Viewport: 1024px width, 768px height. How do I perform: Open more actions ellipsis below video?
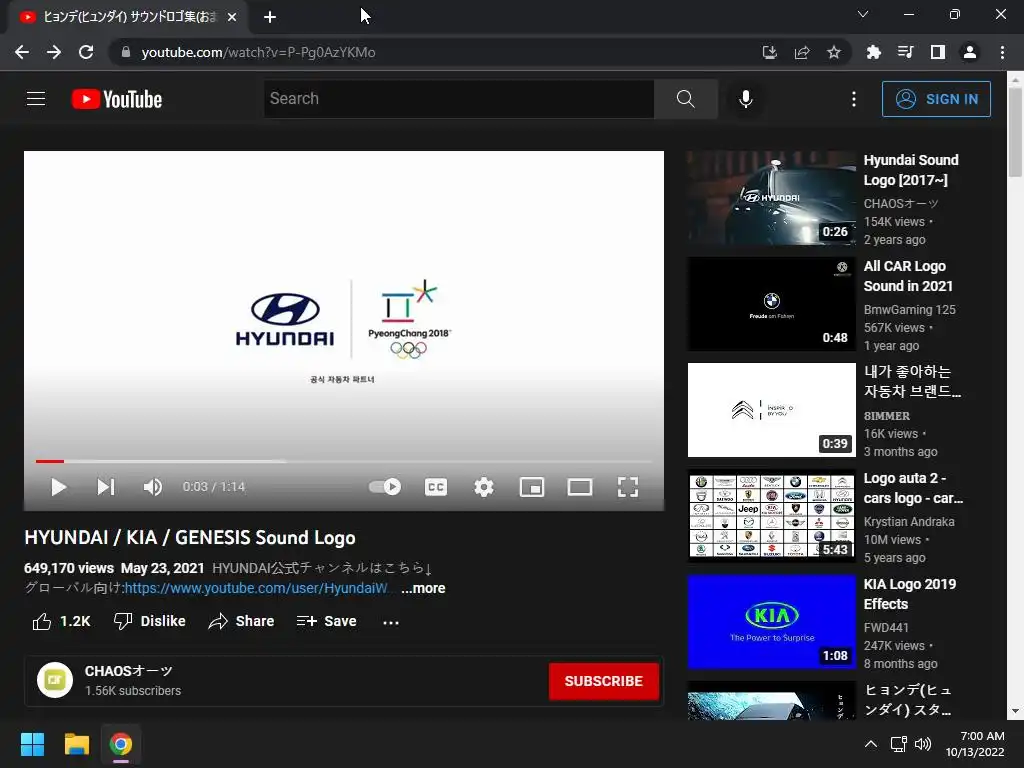click(391, 622)
